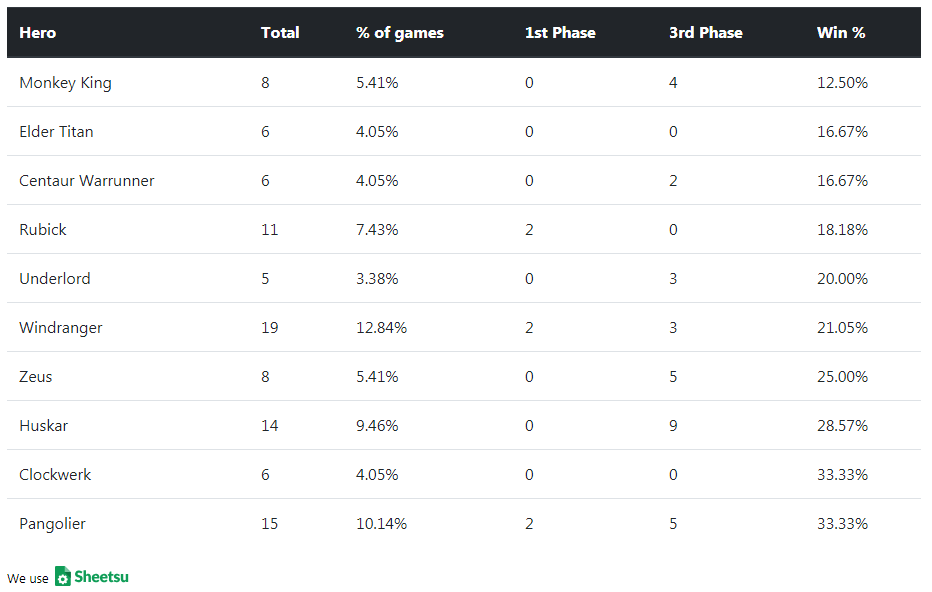Screen dimensions: 932x592
Task: Select the Rubick row
Action: click(43, 230)
